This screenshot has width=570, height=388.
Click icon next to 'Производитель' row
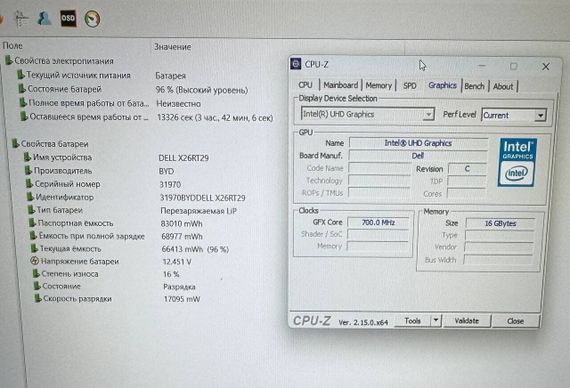point(28,170)
